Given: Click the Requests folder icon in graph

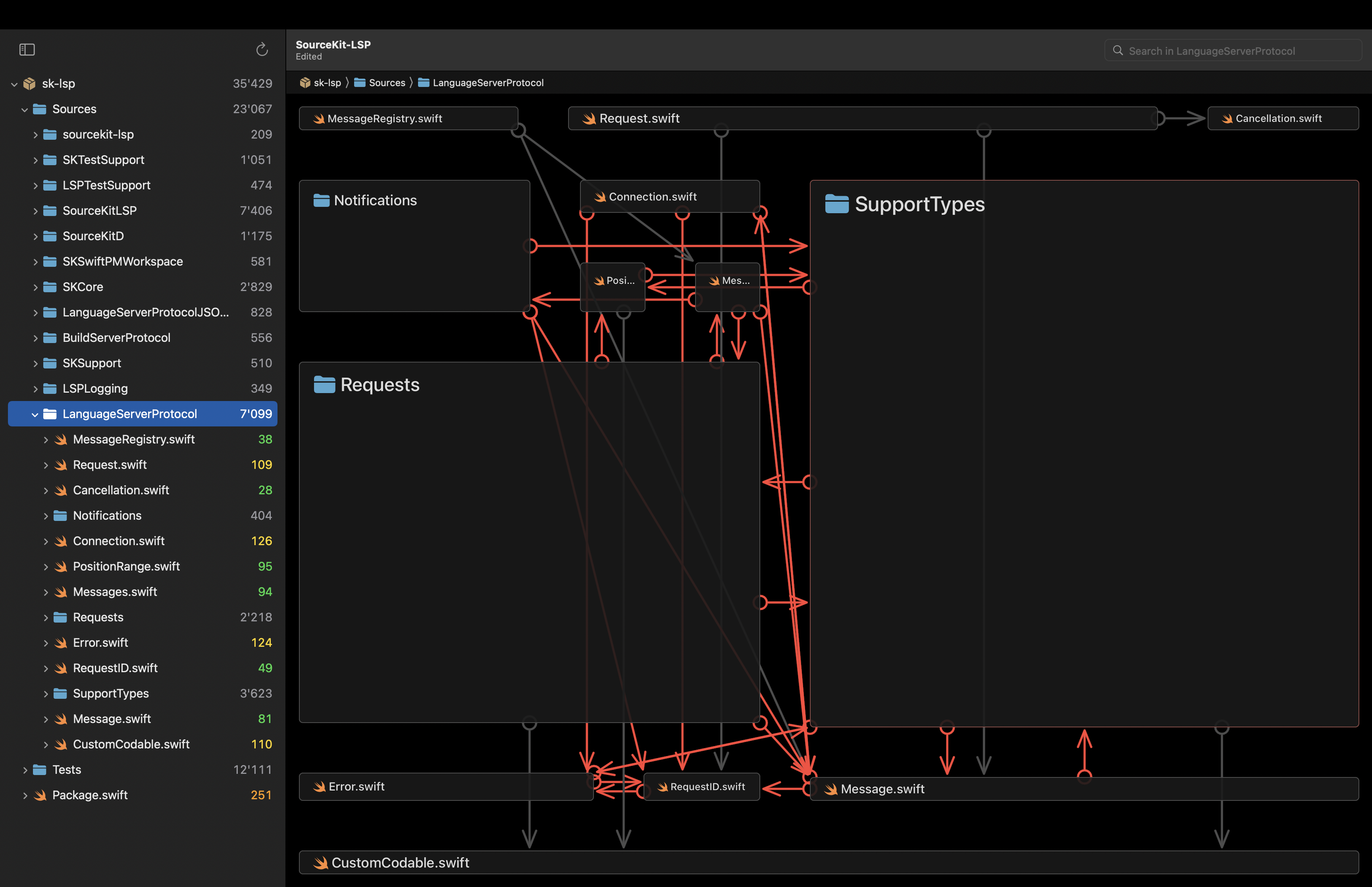Looking at the screenshot, I should (x=324, y=384).
